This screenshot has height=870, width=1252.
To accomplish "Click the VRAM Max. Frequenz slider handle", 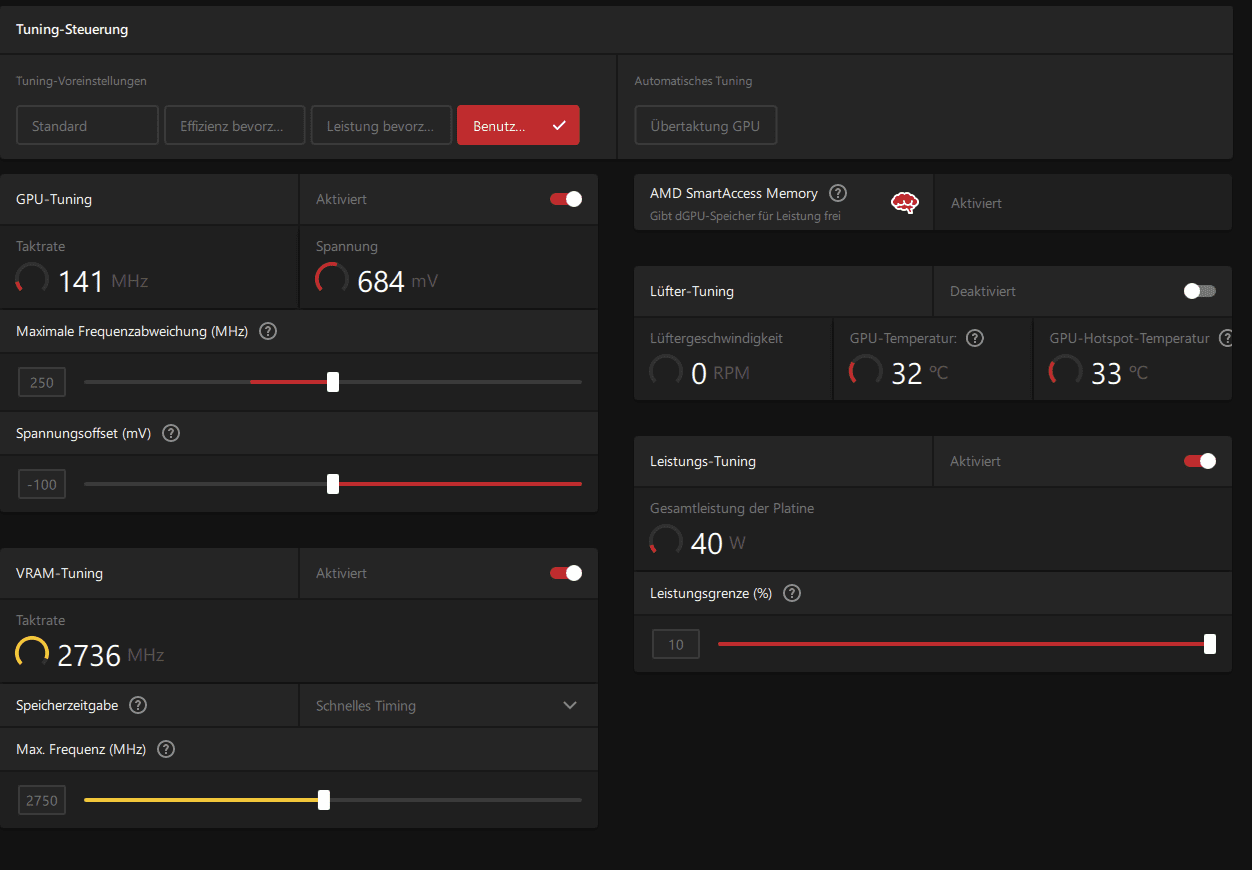I will click(x=323, y=800).
